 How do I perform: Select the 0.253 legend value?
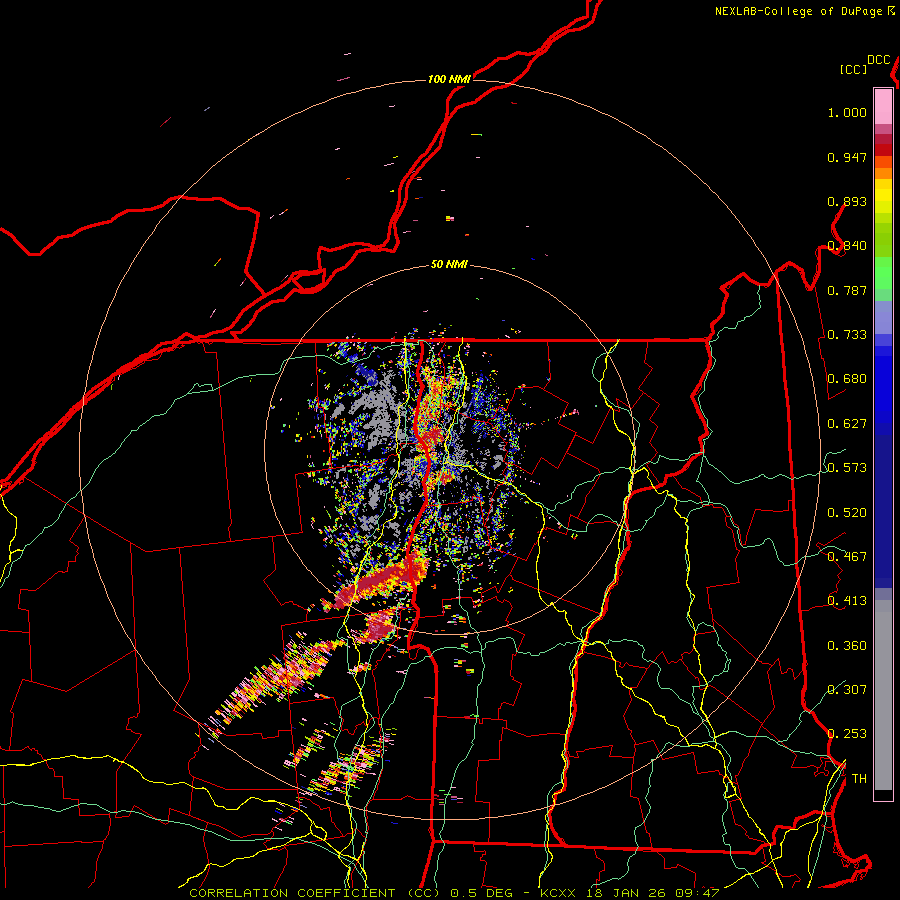tap(847, 734)
